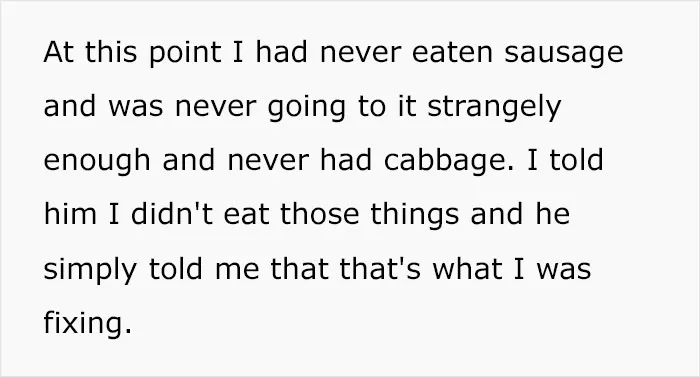Click the word "fixing" in the last line

click(83, 321)
